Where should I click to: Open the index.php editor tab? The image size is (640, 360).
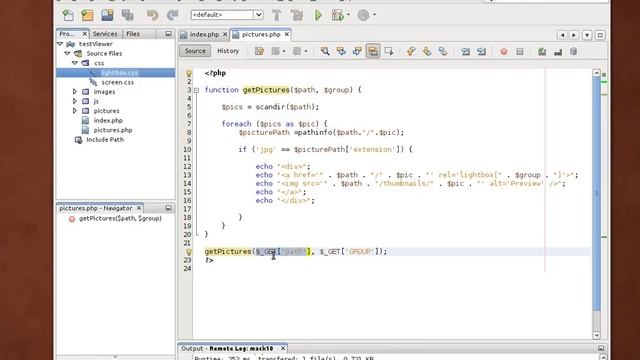(x=204, y=35)
